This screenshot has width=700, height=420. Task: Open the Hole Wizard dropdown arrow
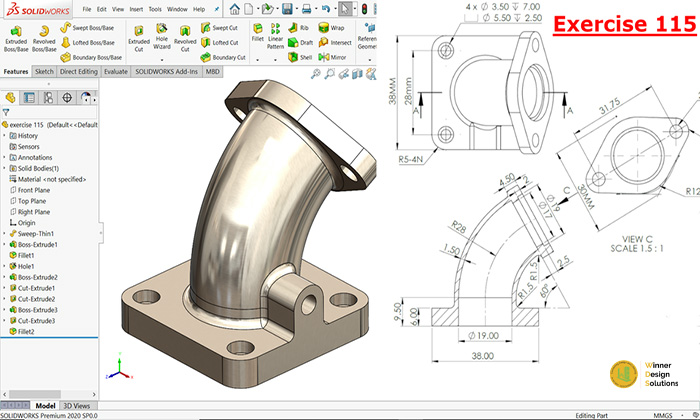point(162,60)
